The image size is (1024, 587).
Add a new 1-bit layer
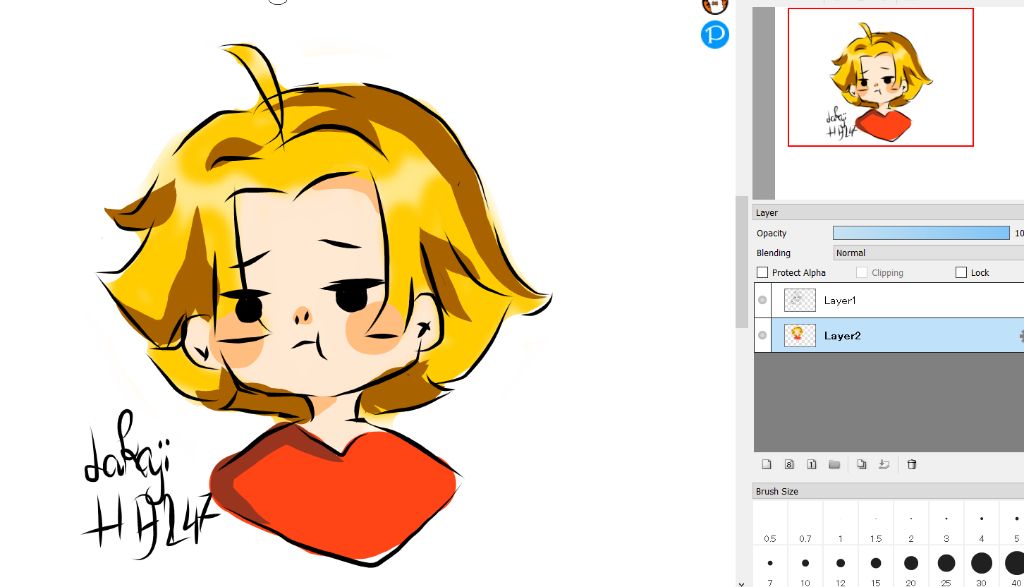coord(811,464)
